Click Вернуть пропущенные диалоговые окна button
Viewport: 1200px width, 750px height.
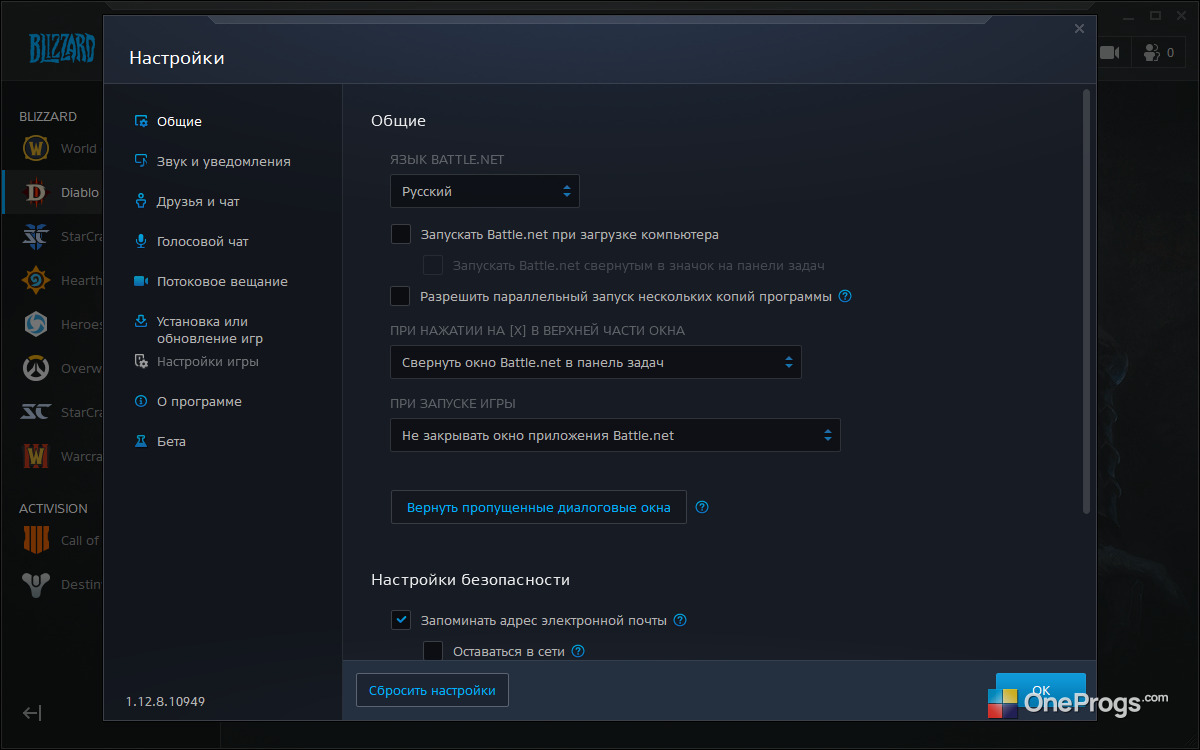pyautogui.click(x=538, y=507)
